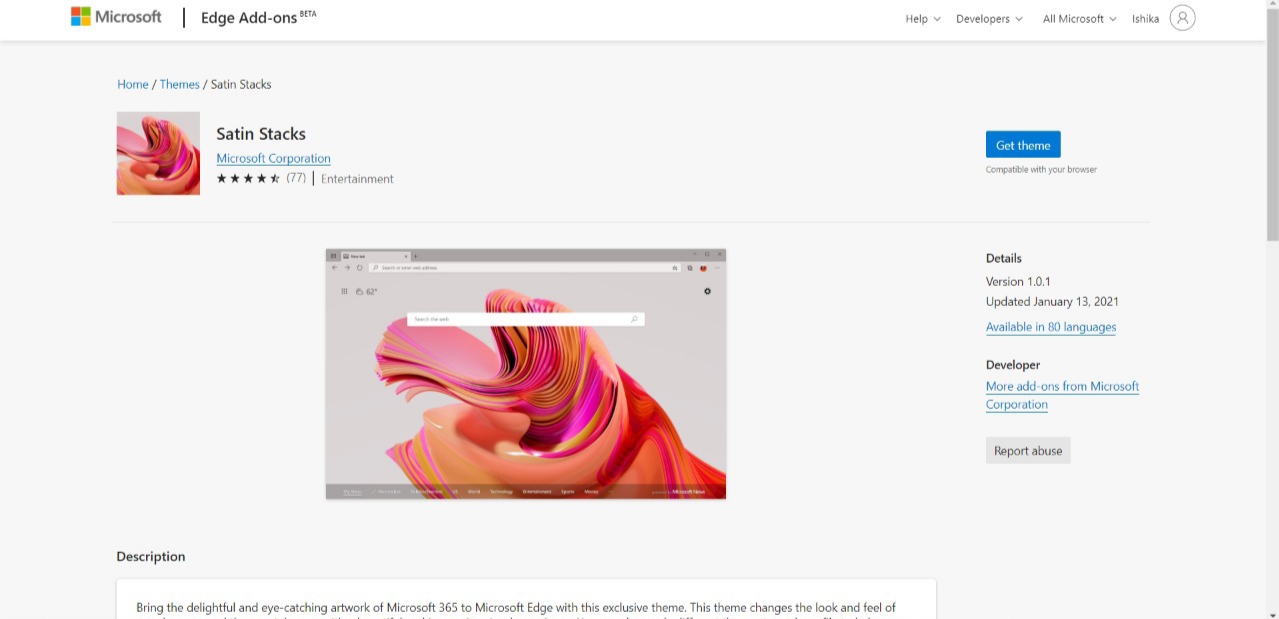Click the star rating for Satin Stacks

248,178
